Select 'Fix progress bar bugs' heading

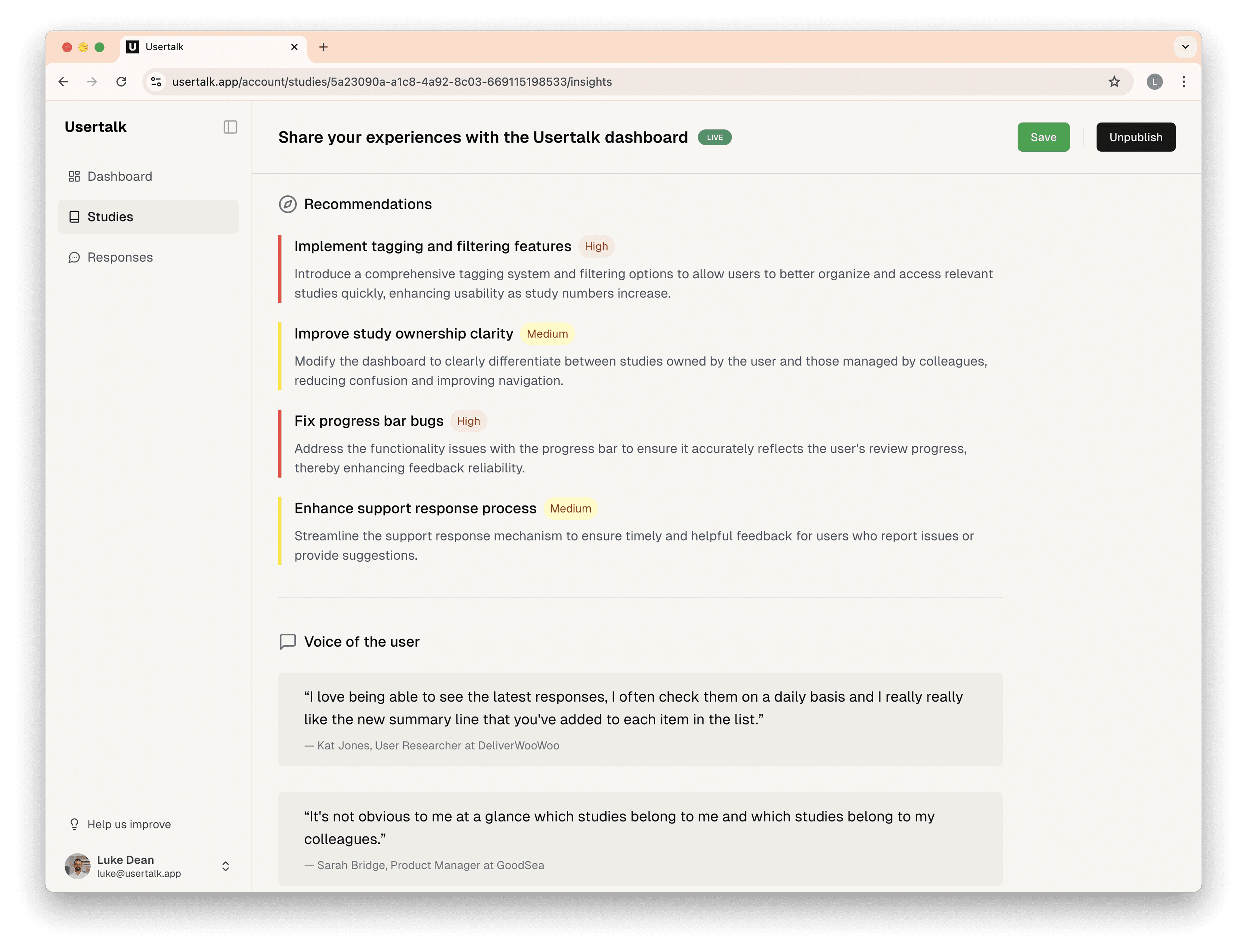click(x=369, y=421)
